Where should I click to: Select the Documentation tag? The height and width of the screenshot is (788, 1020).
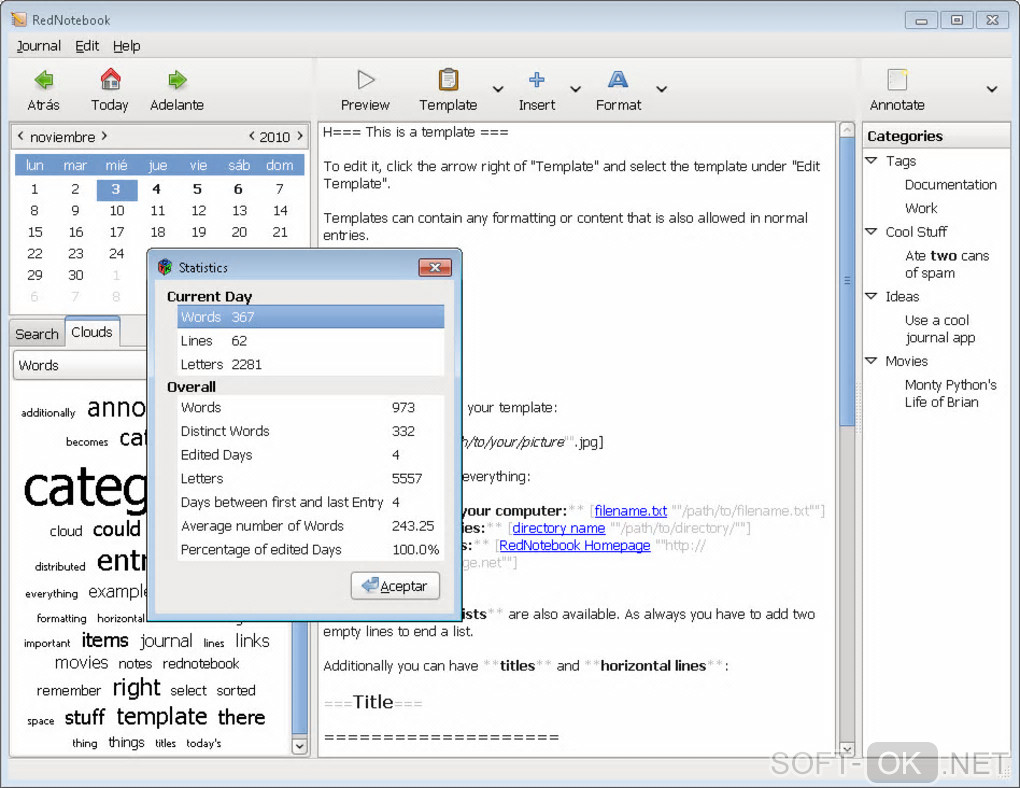coord(950,185)
